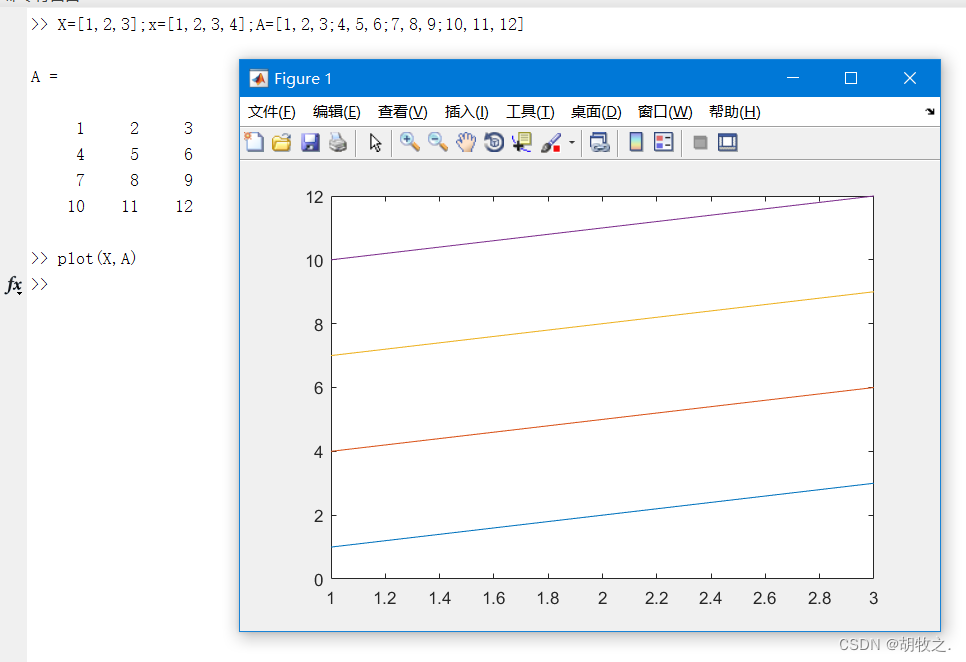
Task: Open file via folder toolbar icon
Action: tap(282, 143)
